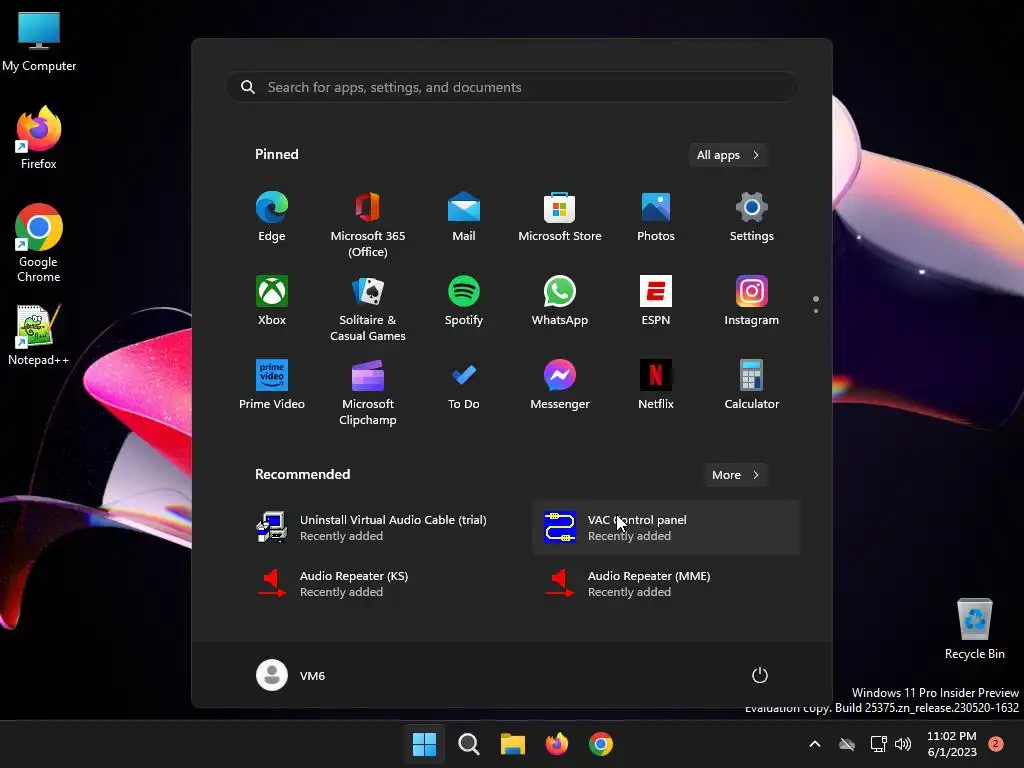Select the Firefox desktop shortcut
The image size is (1024, 768).
tap(39, 138)
